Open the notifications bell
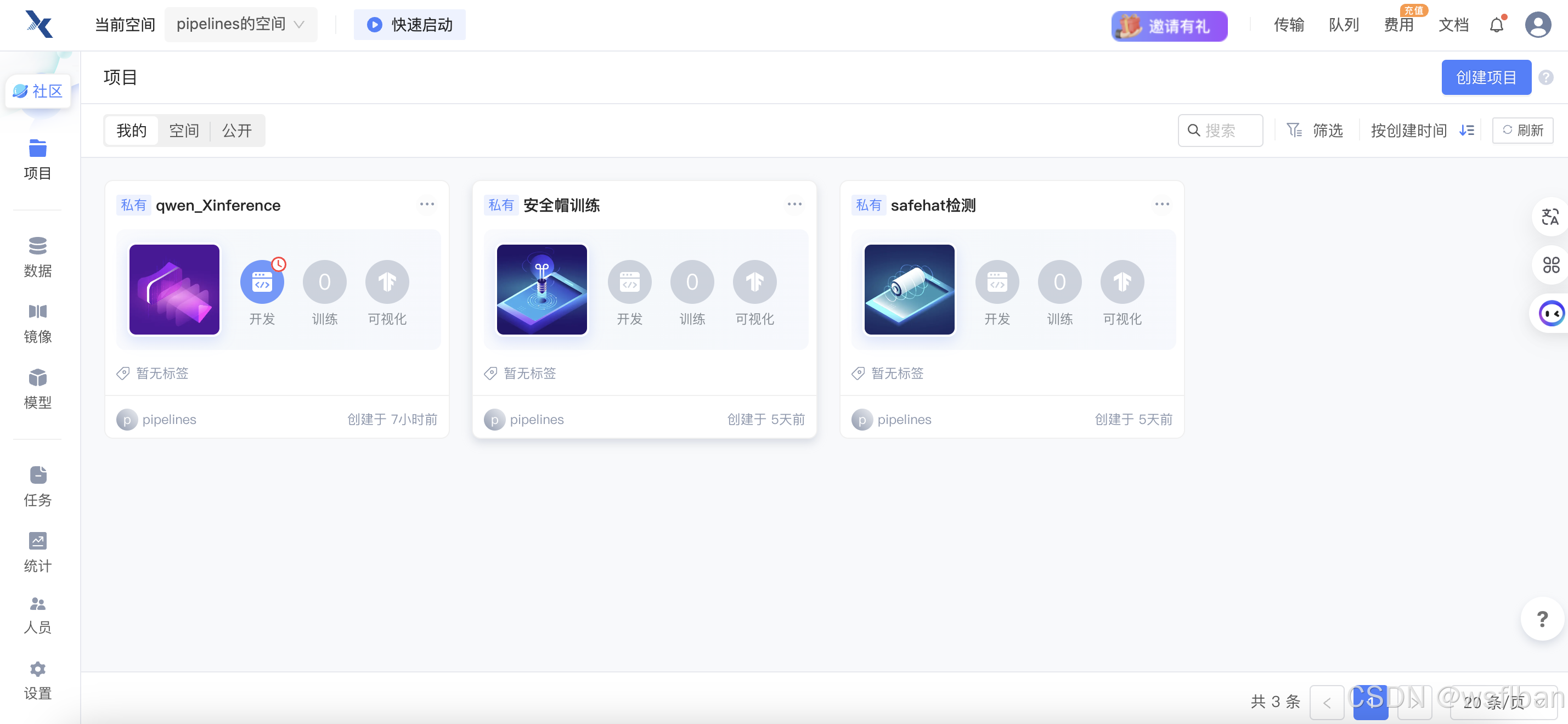 pyautogui.click(x=1496, y=25)
